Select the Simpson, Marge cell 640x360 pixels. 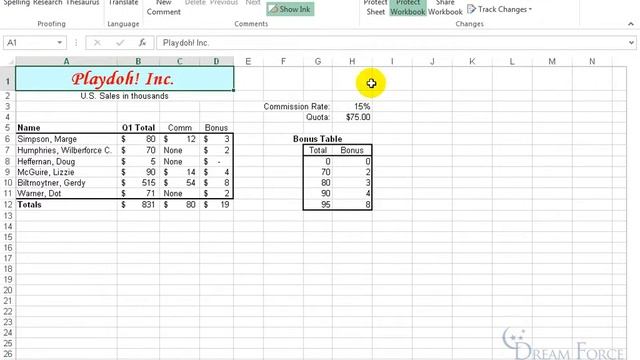pos(66,139)
